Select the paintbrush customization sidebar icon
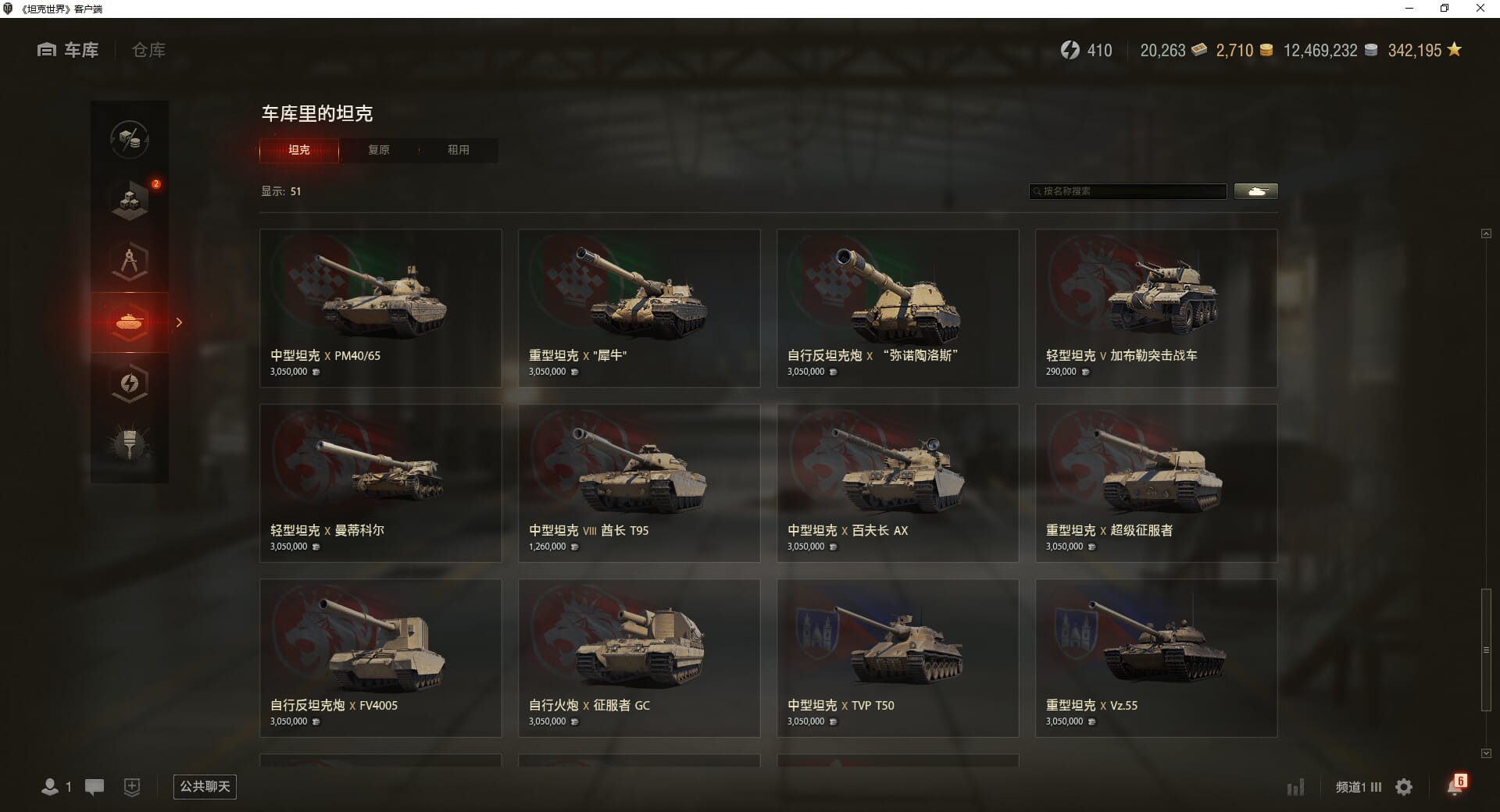The height and width of the screenshot is (812, 1500). (x=130, y=444)
